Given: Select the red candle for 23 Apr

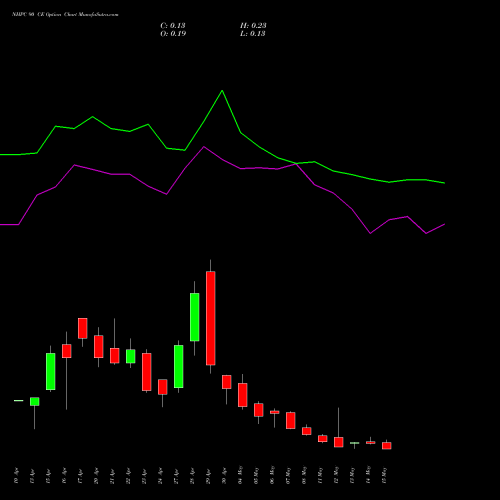Looking at the screenshot, I should 146,372.
